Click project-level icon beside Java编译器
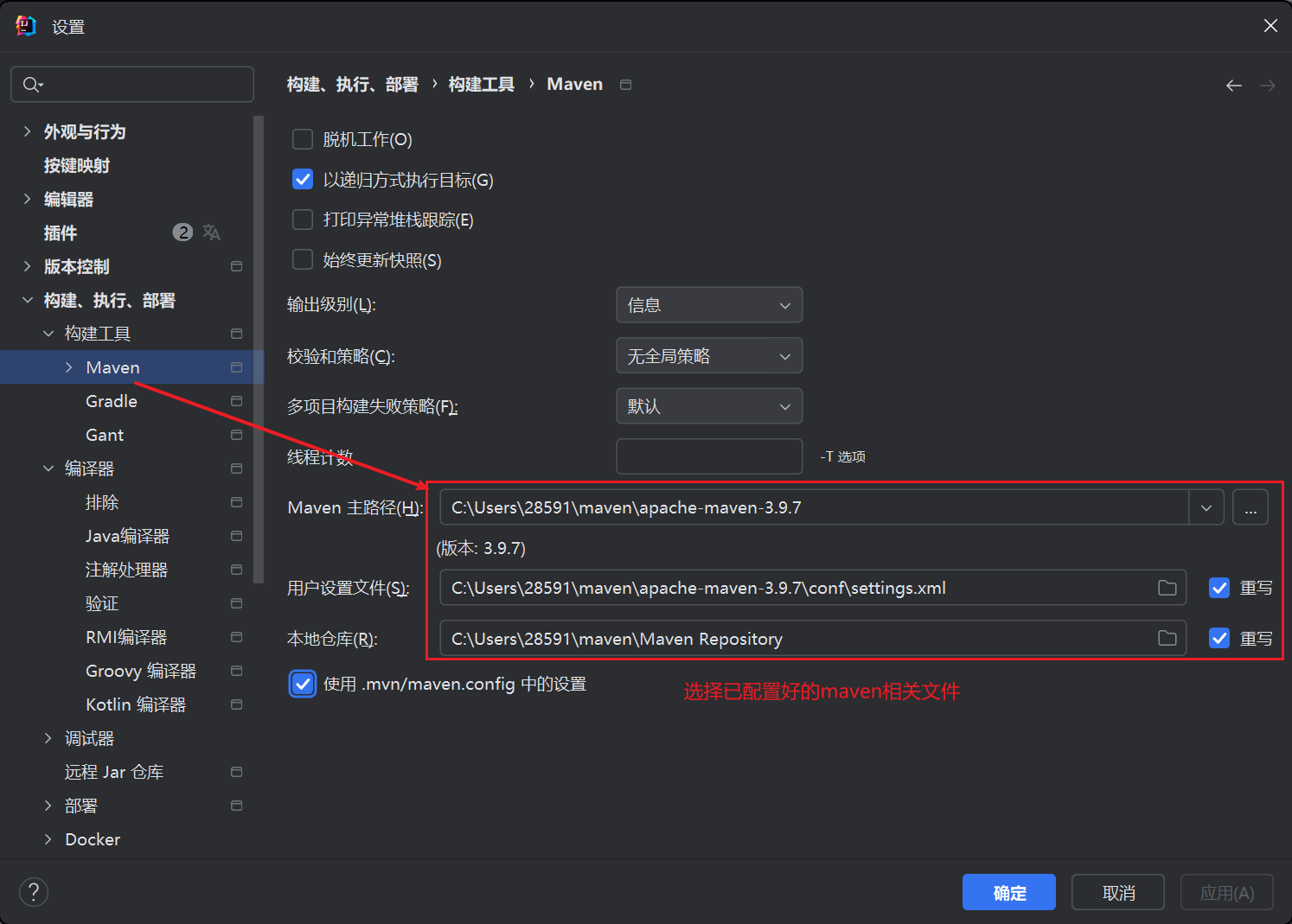The image size is (1292, 924). coord(236,536)
